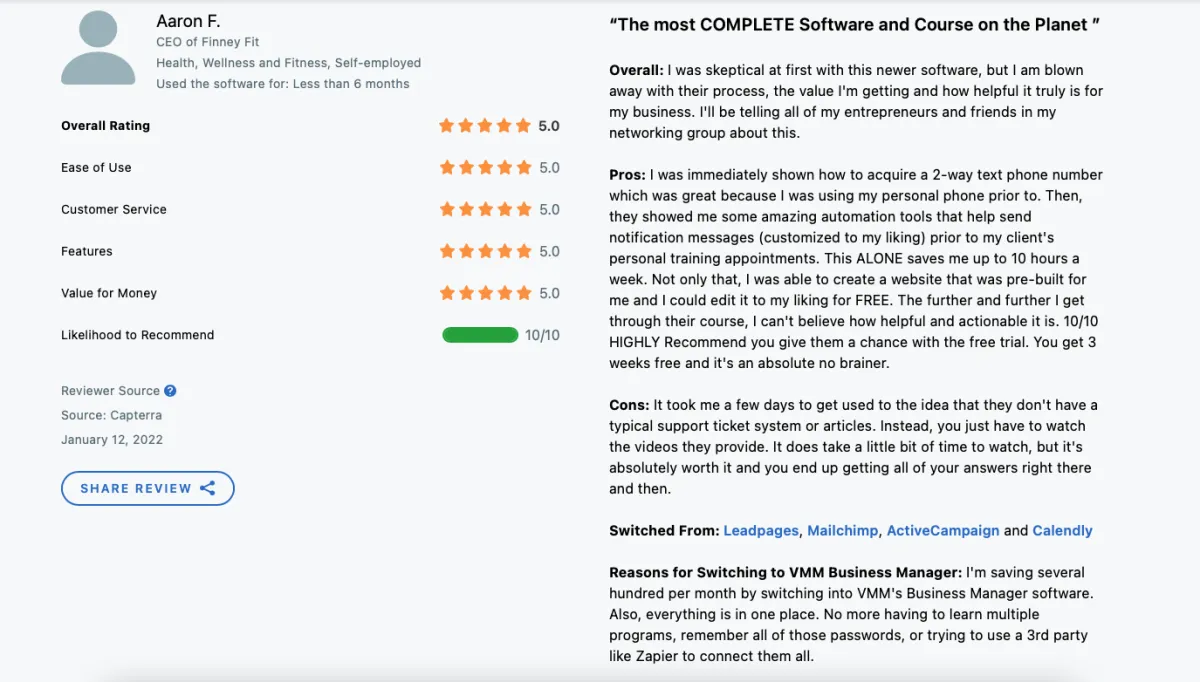Click the Reviewer Source help question icon
This screenshot has width=1200, height=682.
[170, 391]
